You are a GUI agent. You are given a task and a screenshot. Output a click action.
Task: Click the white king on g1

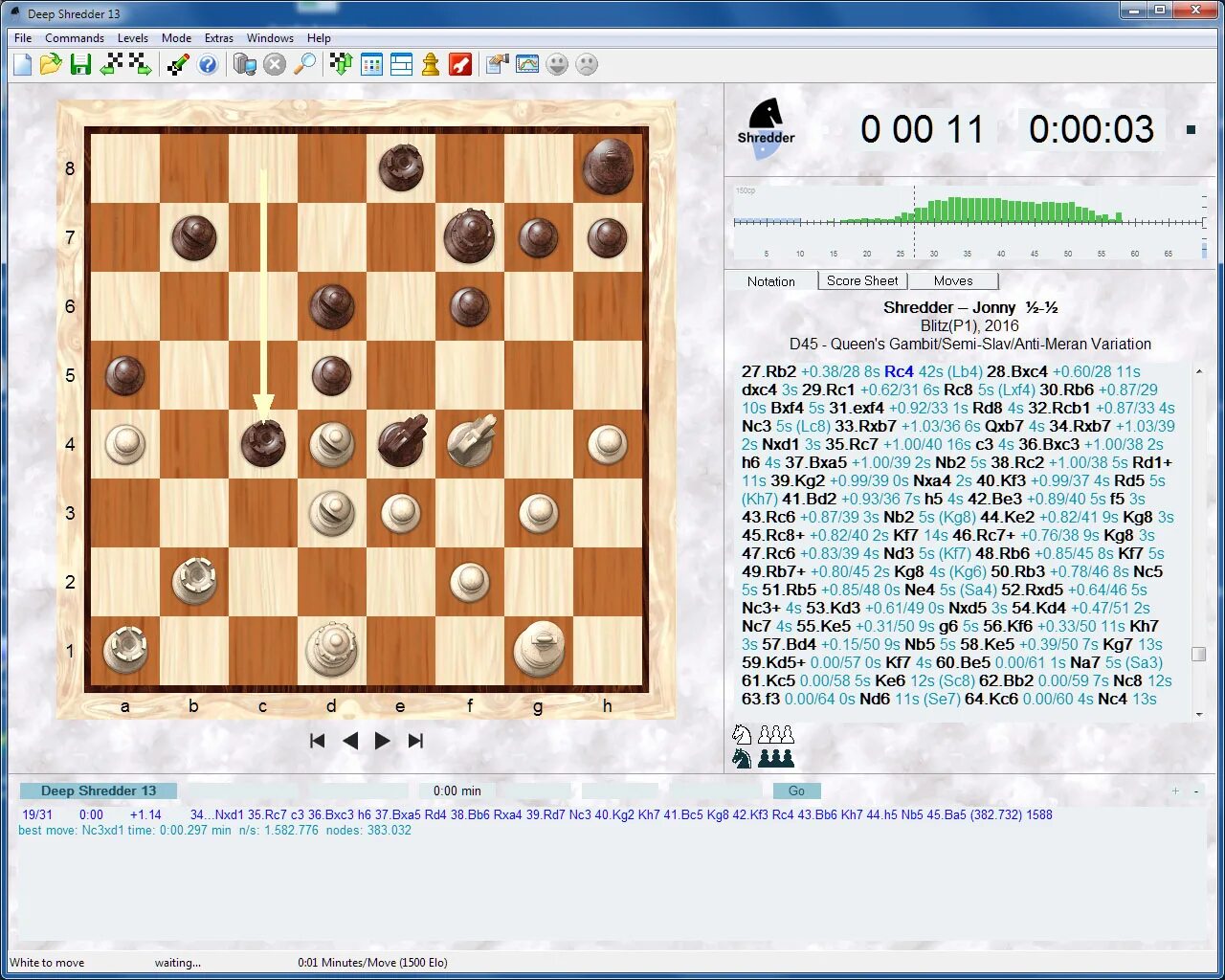539,650
